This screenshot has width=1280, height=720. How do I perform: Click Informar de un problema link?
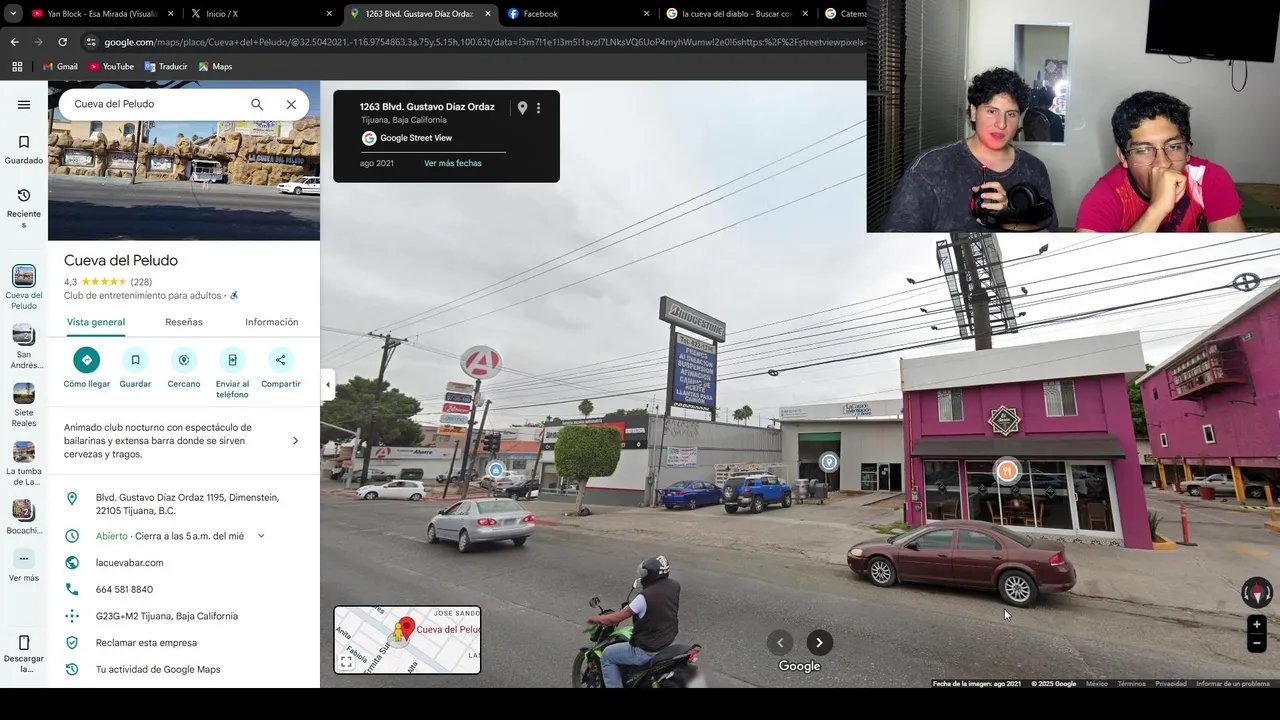(x=1233, y=684)
